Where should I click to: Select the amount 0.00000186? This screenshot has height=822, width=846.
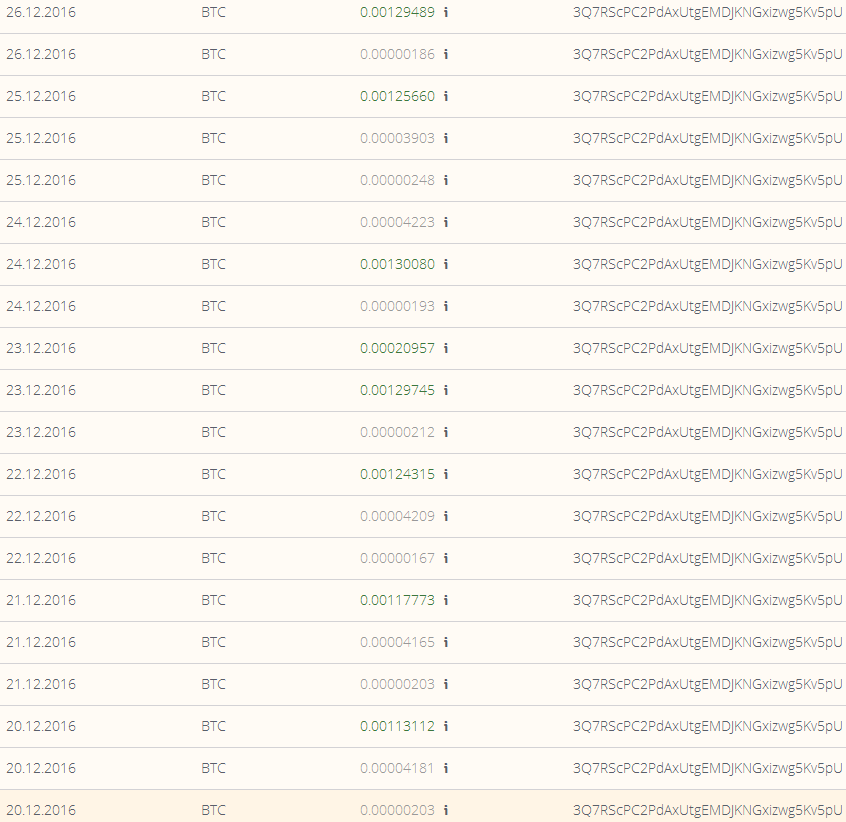[397, 54]
